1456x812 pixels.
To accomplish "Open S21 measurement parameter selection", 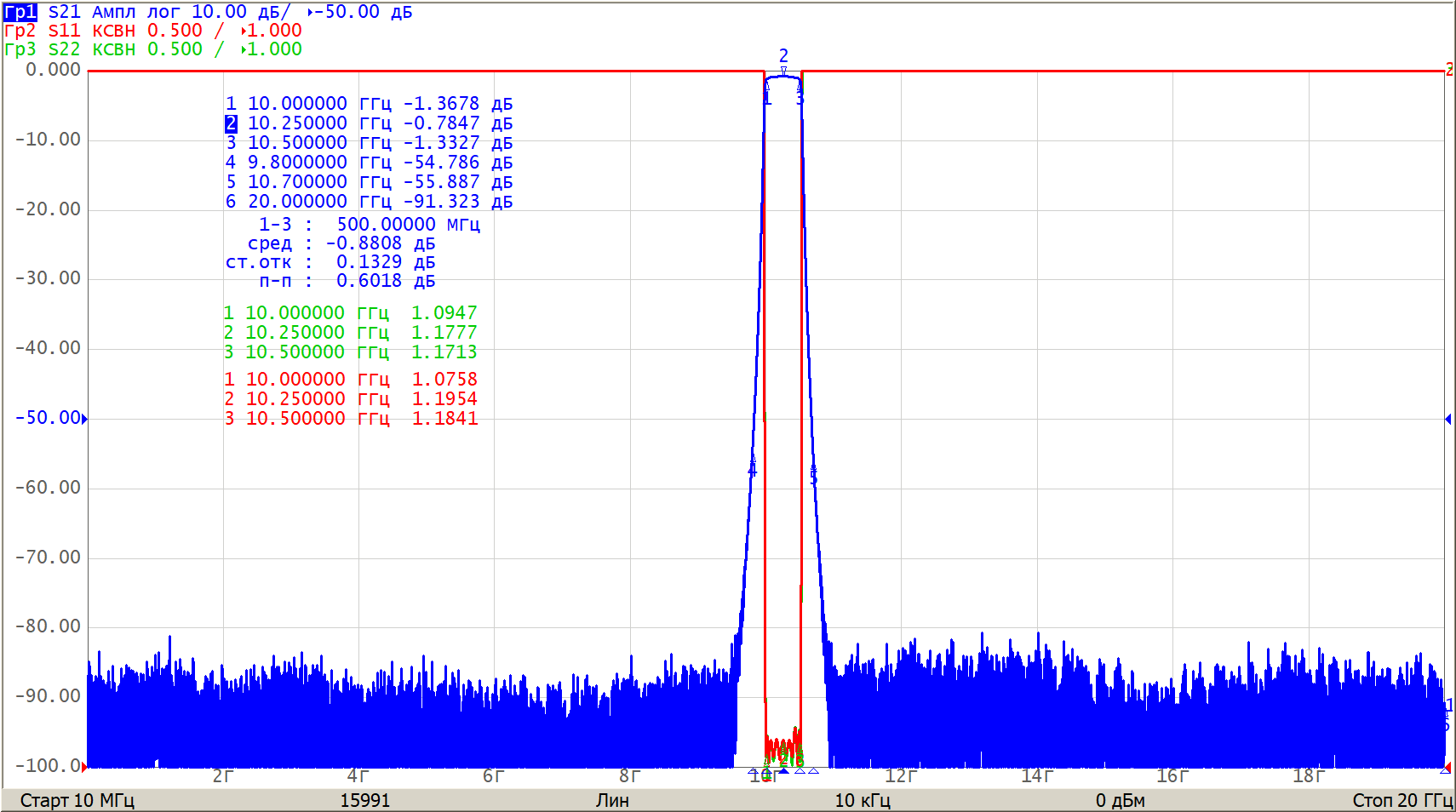I will pyautogui.click(x=64, y=12).
